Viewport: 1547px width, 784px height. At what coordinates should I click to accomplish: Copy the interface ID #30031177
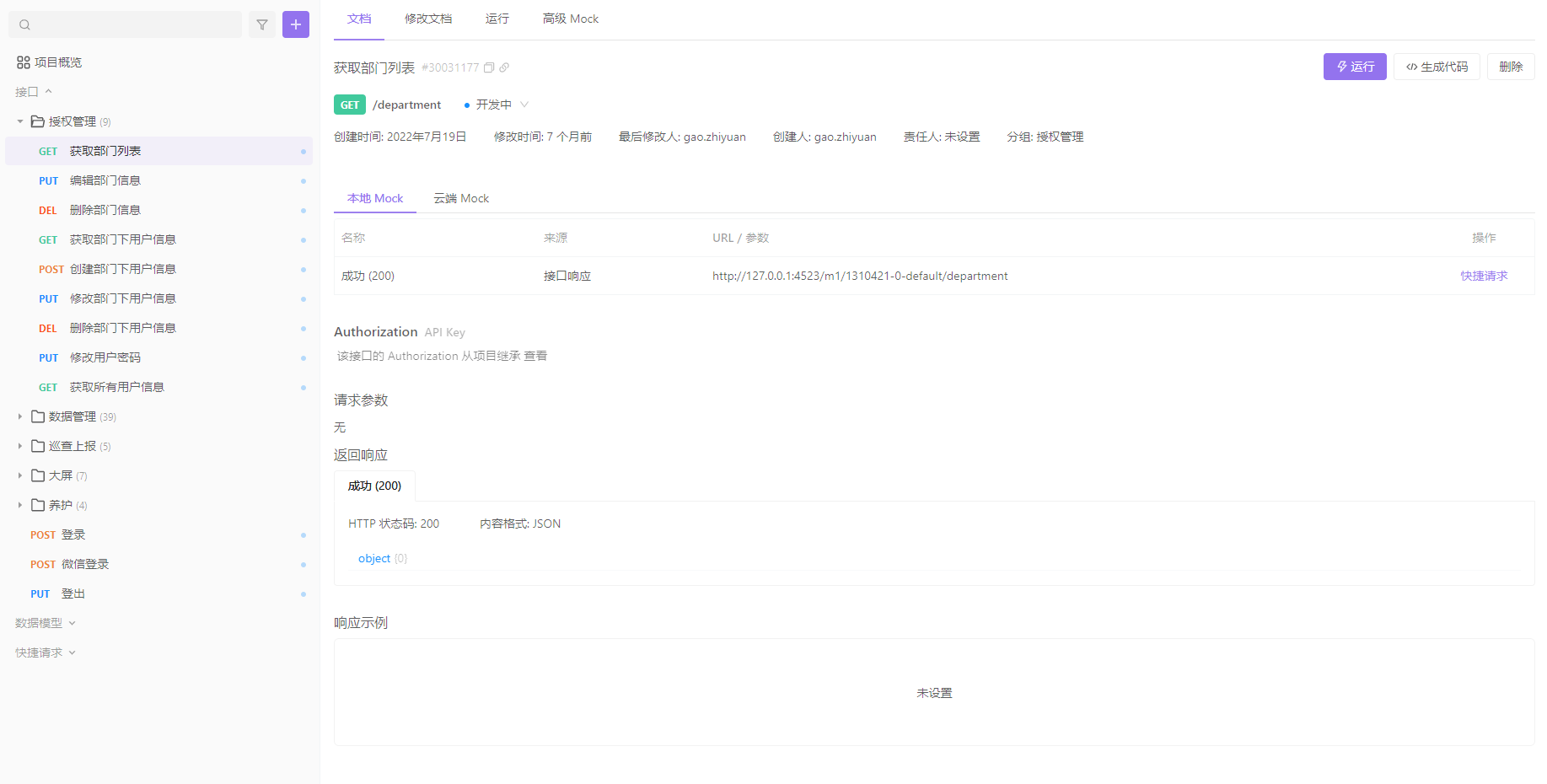pos(489,67)
